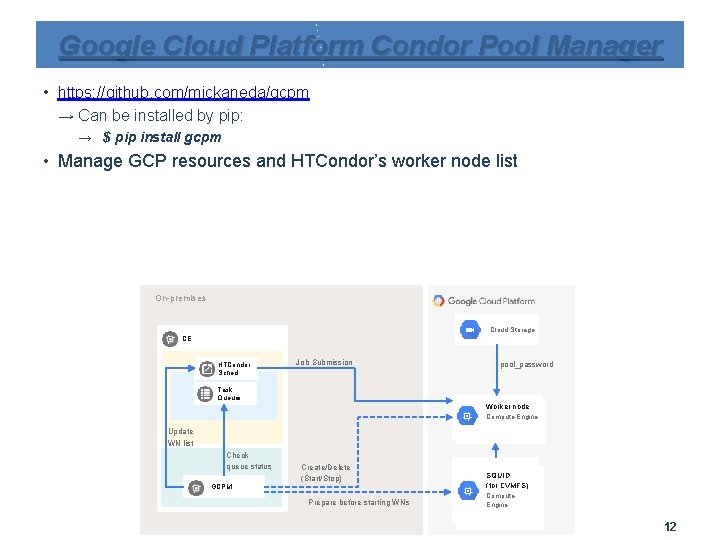
Task: Select the text '$ pip install gcpm'
Action: point(162,137)
